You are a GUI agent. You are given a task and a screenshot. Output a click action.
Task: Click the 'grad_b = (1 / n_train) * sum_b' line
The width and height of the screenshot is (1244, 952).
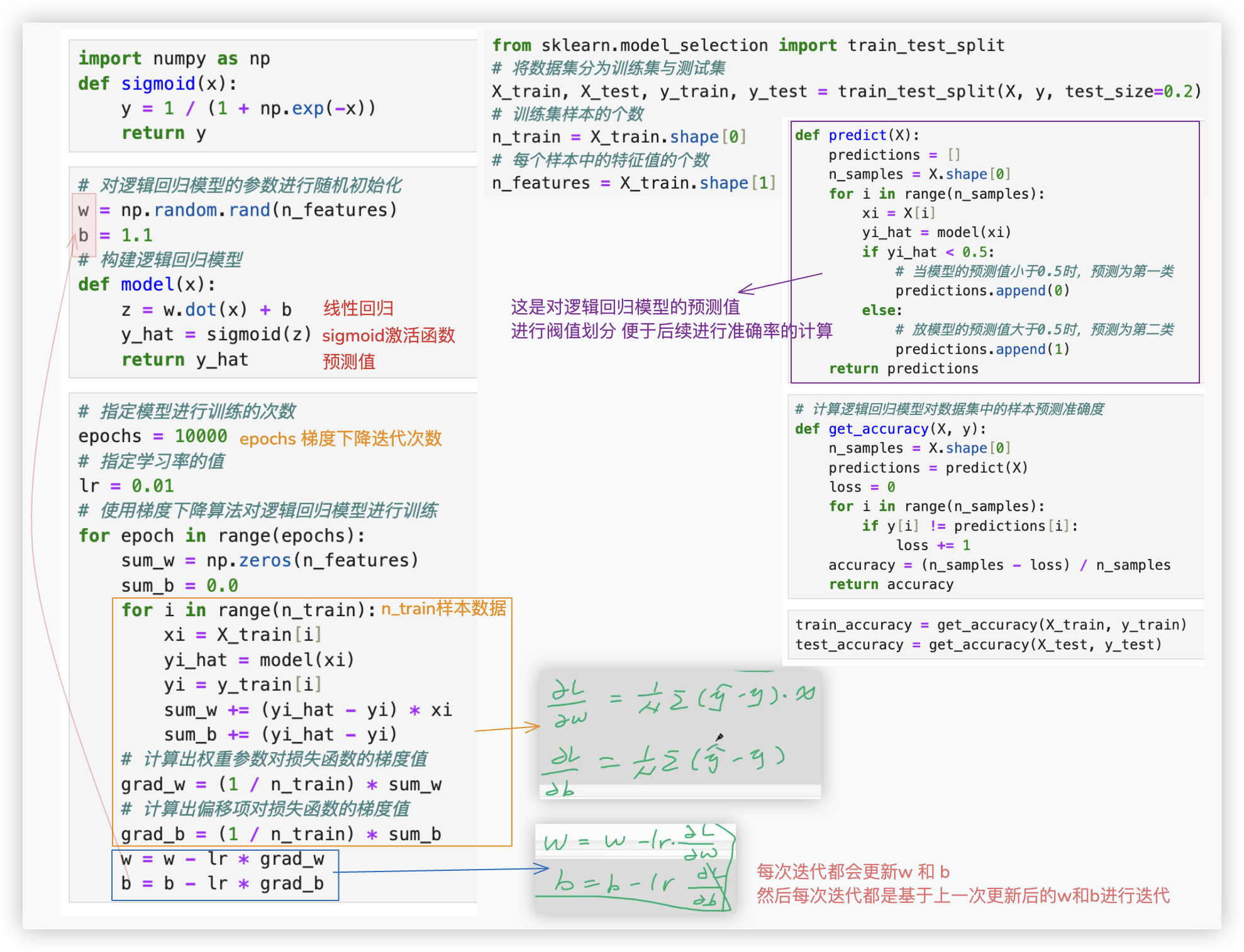[x=280, y=834]
